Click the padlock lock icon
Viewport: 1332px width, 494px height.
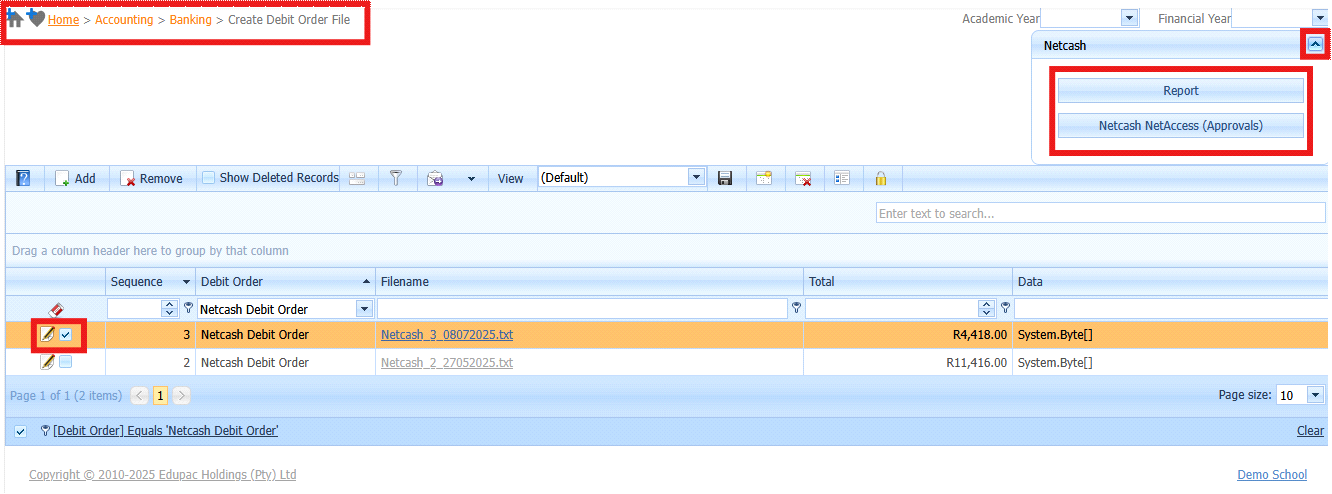tap(881, 178)
